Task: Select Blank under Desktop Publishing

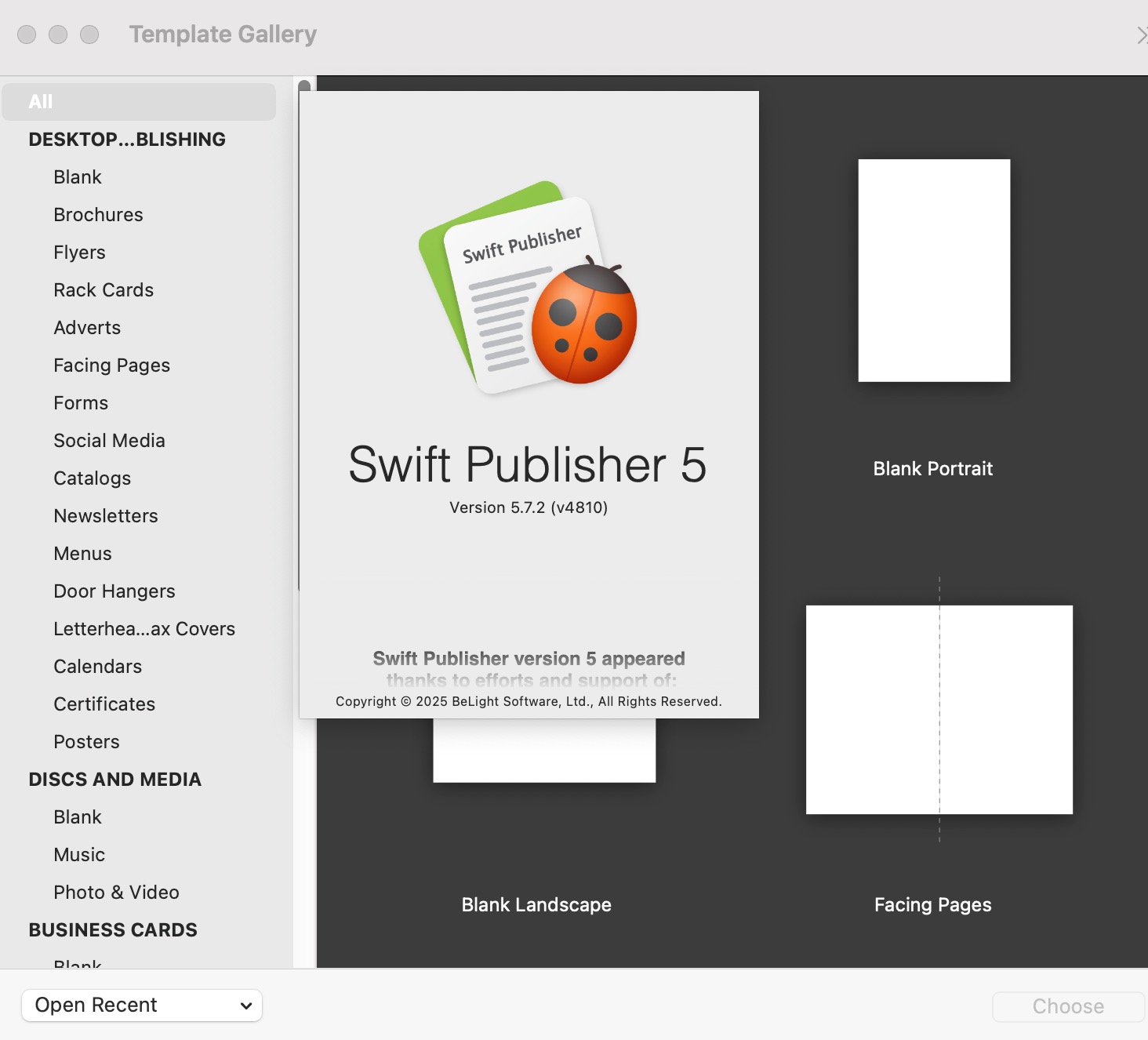Action: click(78, 177)
